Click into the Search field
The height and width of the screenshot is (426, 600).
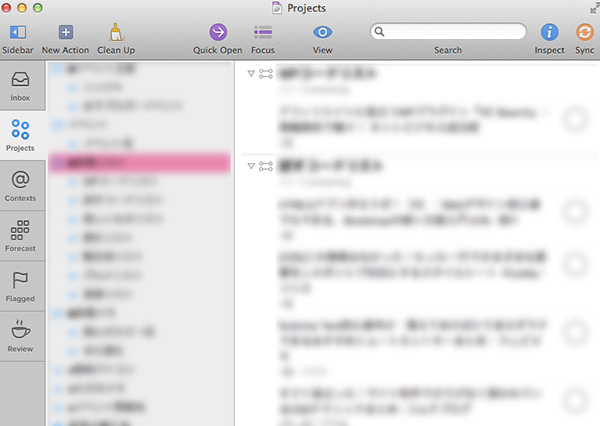(448, 31)
